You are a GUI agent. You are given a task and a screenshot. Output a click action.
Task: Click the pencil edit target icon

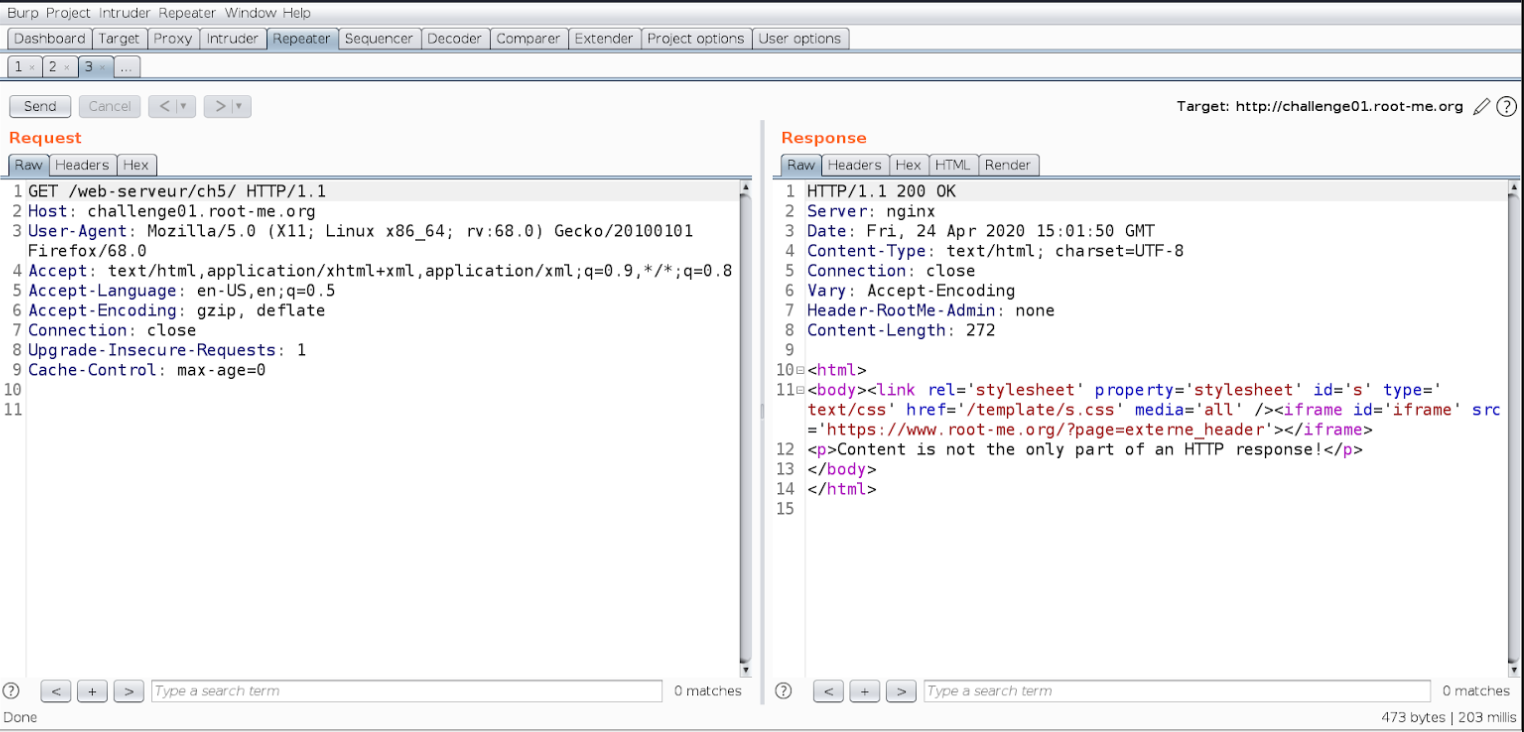click(x=1482, y=107)
